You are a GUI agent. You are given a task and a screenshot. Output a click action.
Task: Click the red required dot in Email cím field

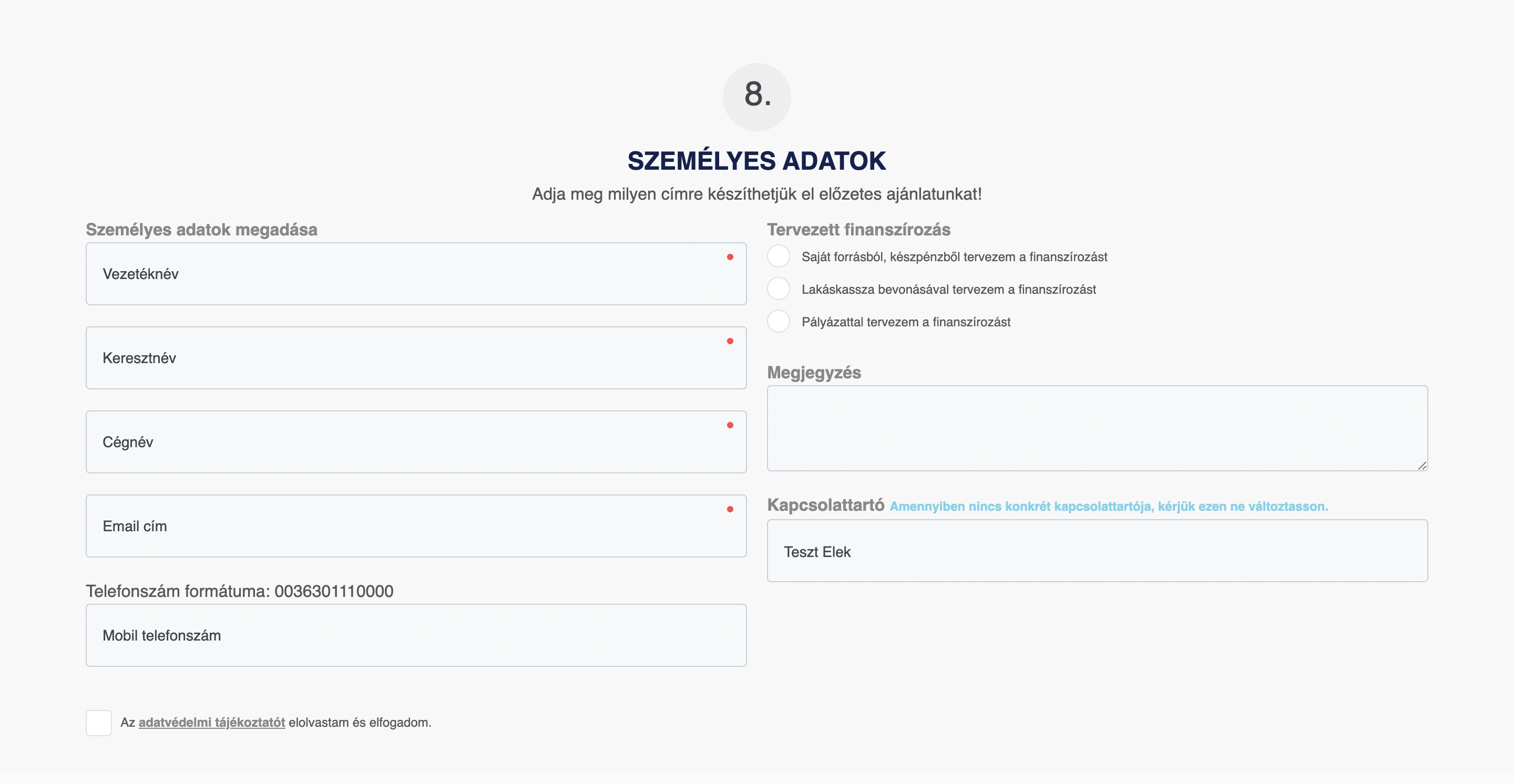pos(730,509)
